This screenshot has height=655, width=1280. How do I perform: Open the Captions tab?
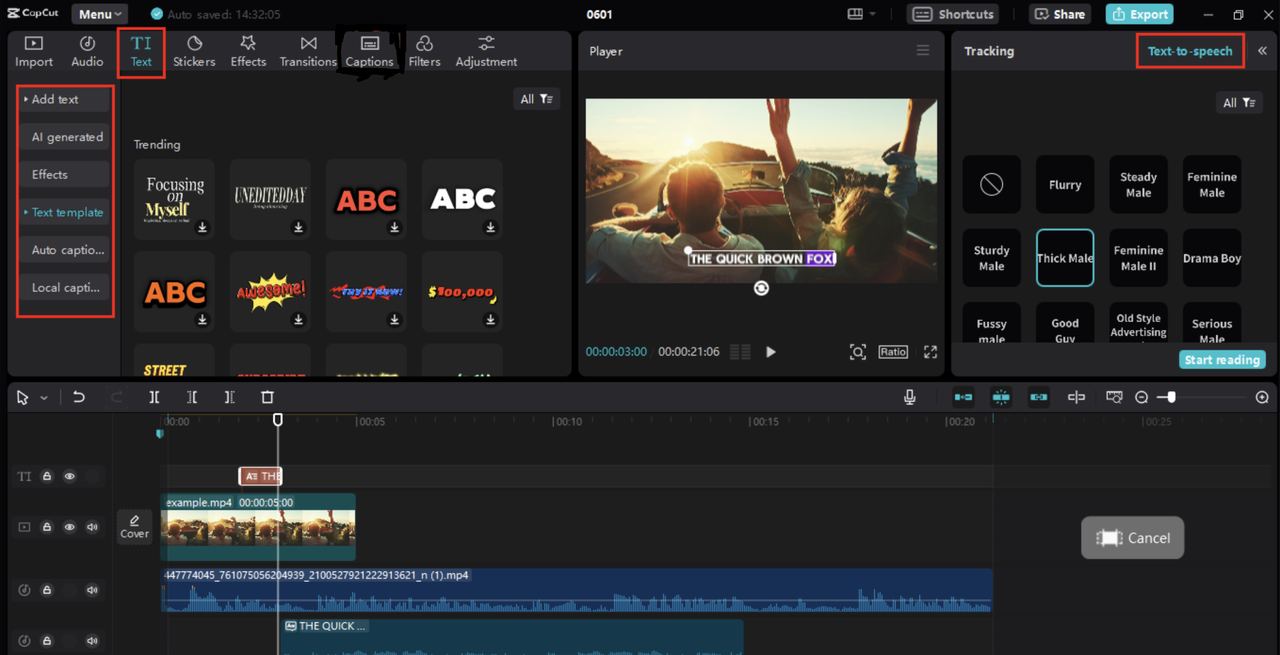click(369, 51)
